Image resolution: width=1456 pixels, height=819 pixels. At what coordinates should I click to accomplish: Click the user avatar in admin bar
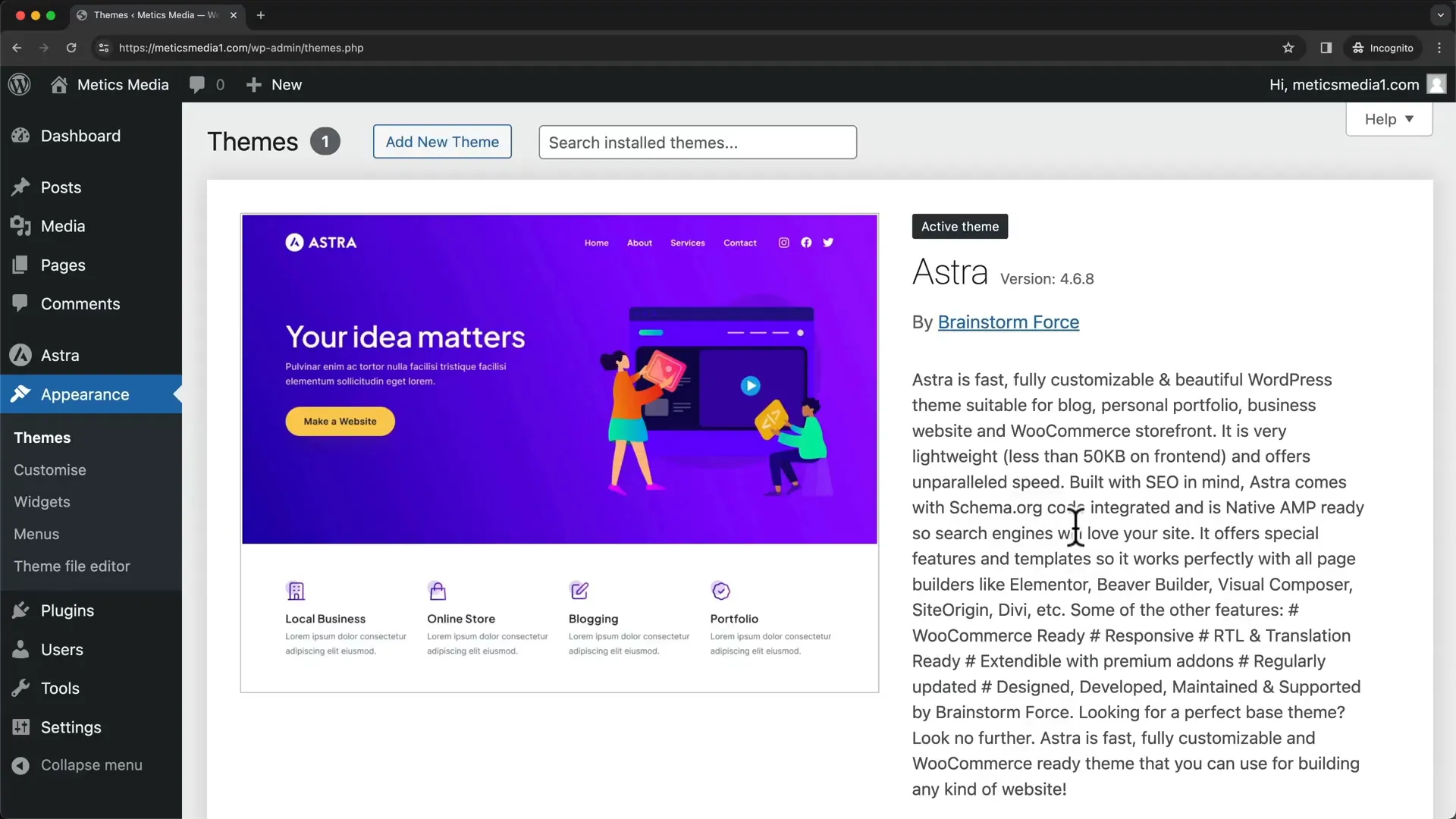1436,84
